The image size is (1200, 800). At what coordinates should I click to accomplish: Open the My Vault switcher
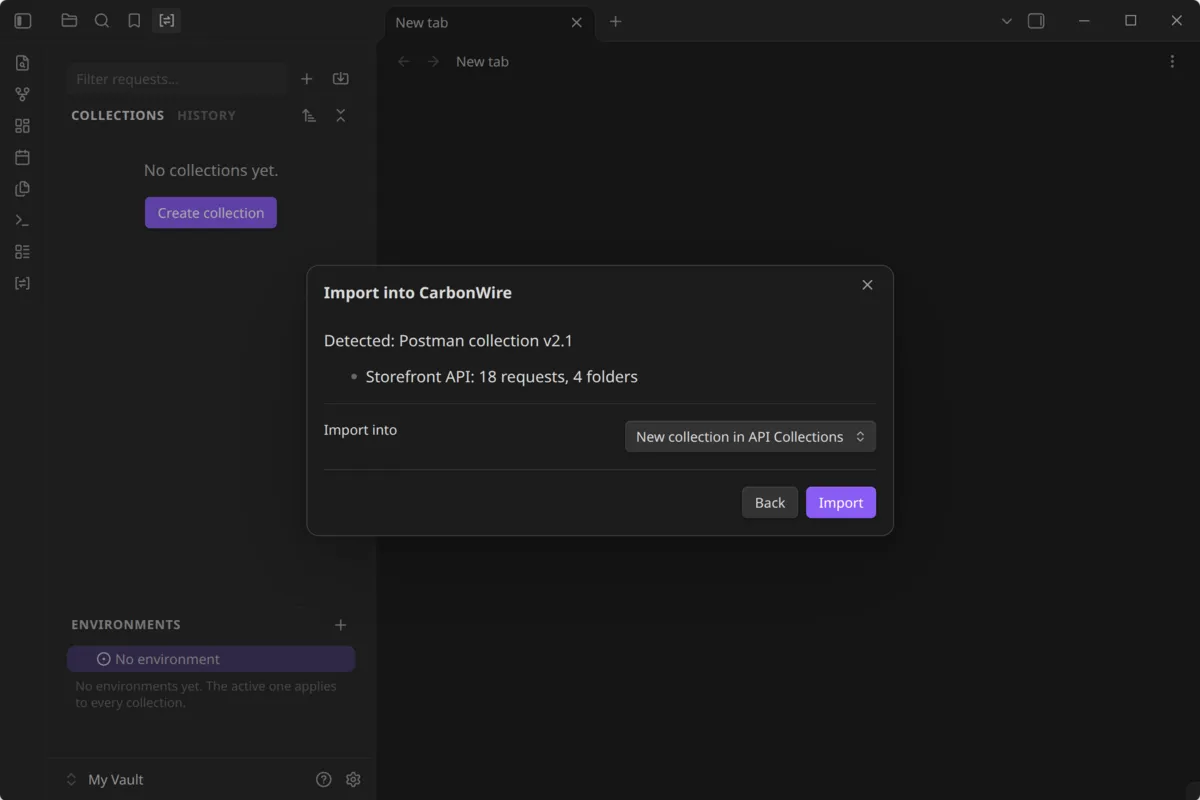tap(105, 780)
